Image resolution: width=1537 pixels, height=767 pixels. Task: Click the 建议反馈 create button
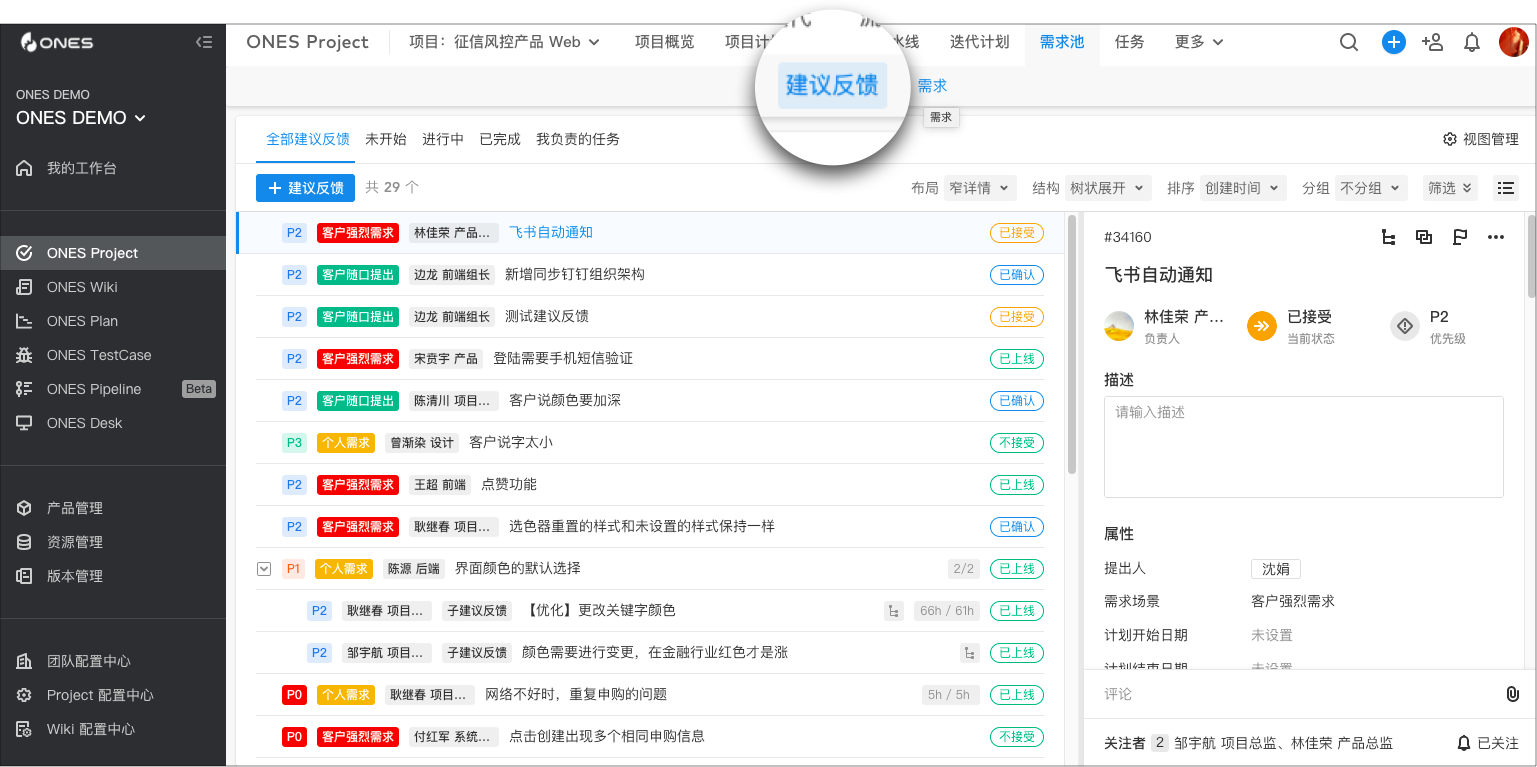tap(305, 187)
